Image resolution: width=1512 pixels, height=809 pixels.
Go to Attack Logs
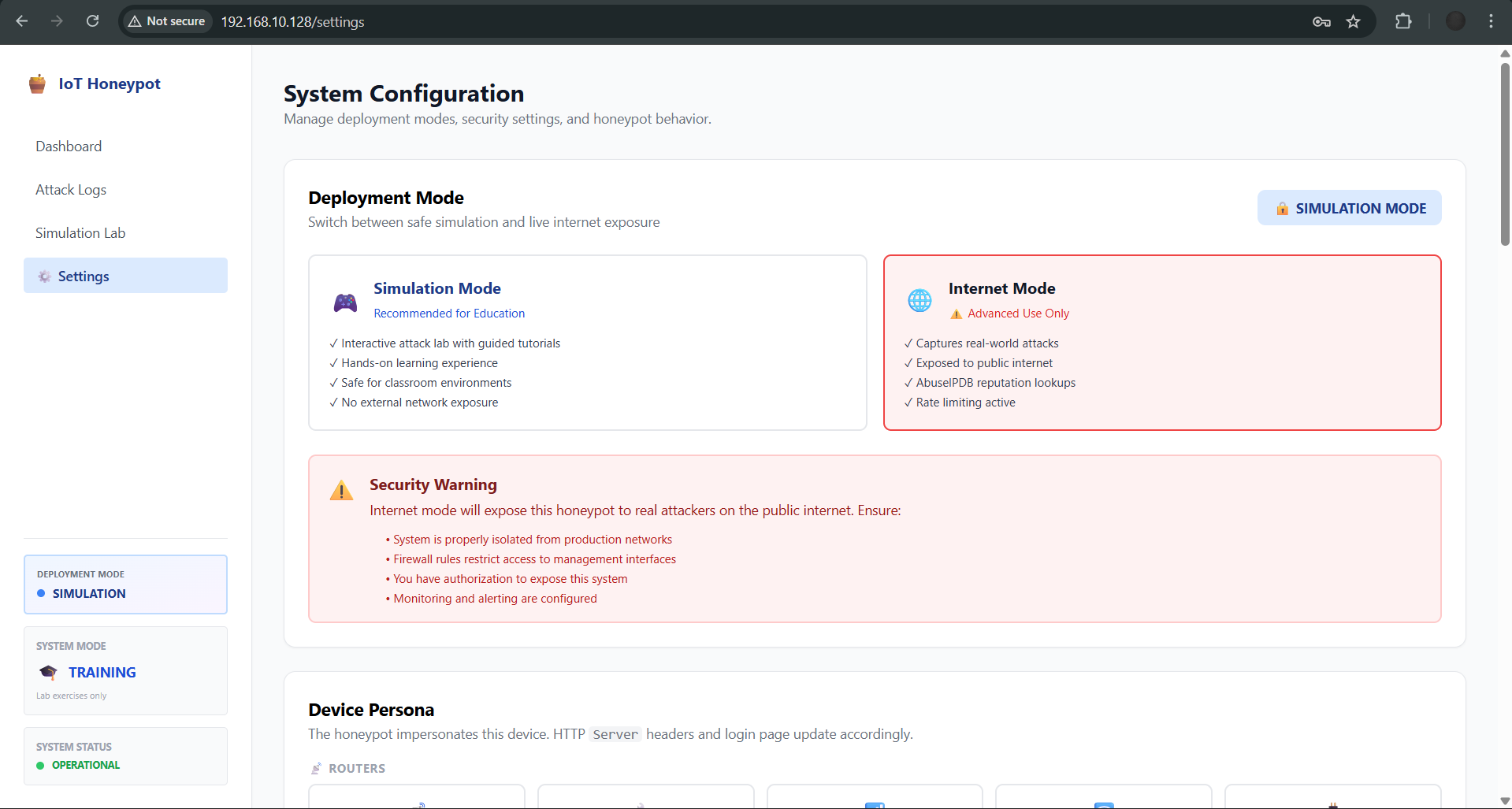coord(71,190)
